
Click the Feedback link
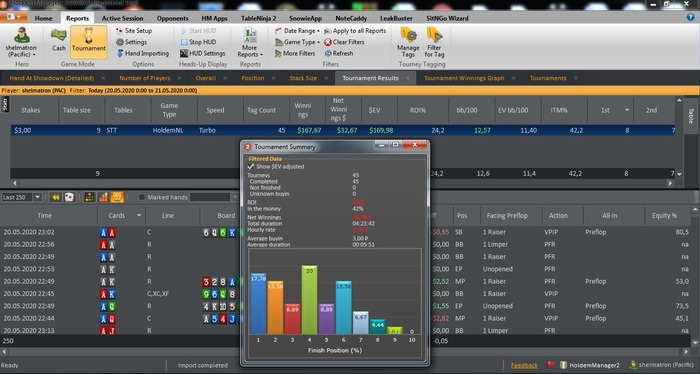coord(524,365)
